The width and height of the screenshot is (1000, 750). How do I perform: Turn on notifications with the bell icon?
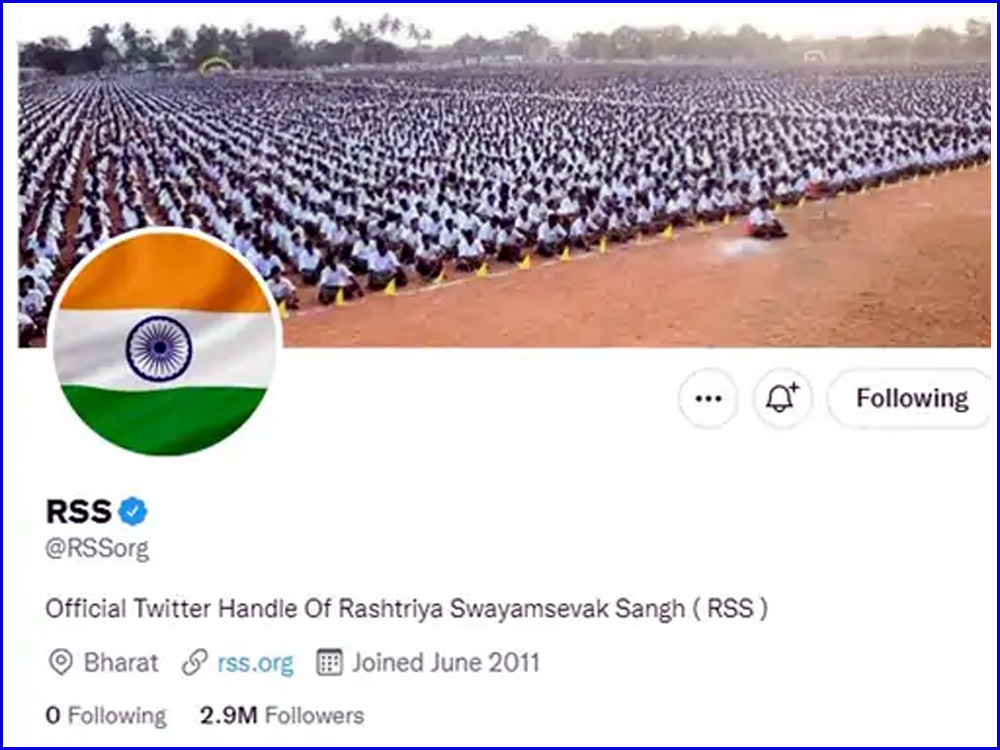(782, 399)
